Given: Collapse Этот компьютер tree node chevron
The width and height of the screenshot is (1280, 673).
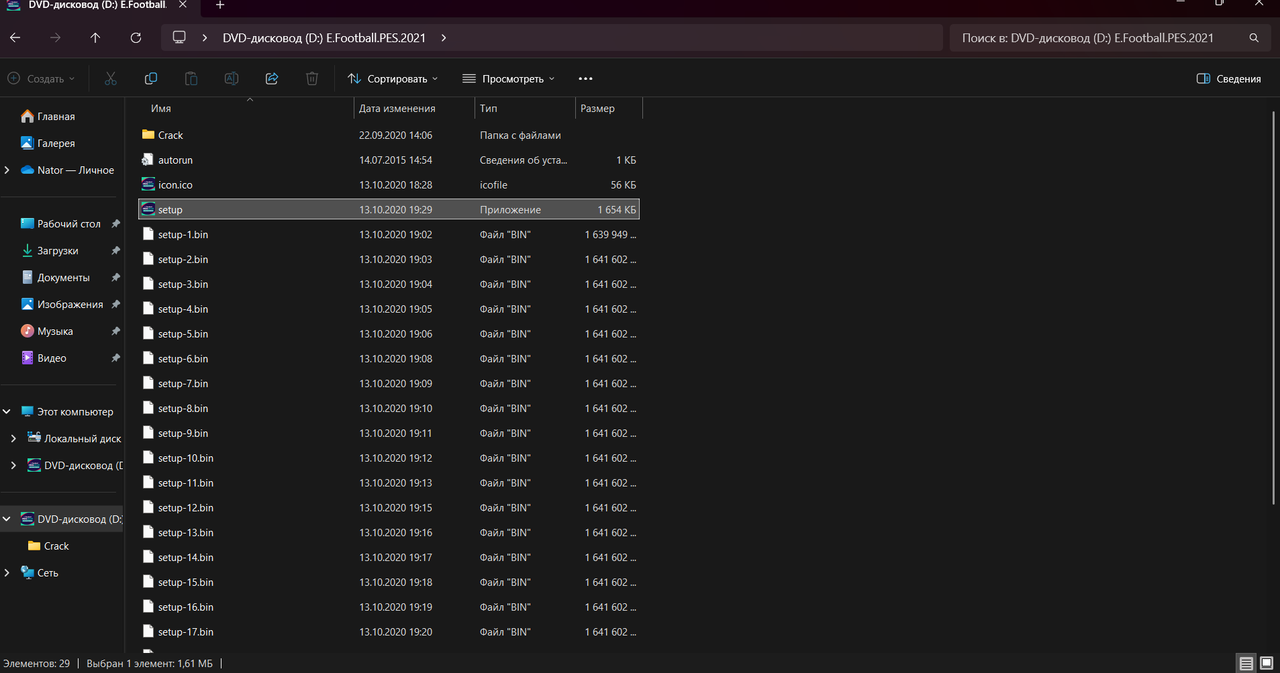Looking at the screenshot, I should click(8, 411).
